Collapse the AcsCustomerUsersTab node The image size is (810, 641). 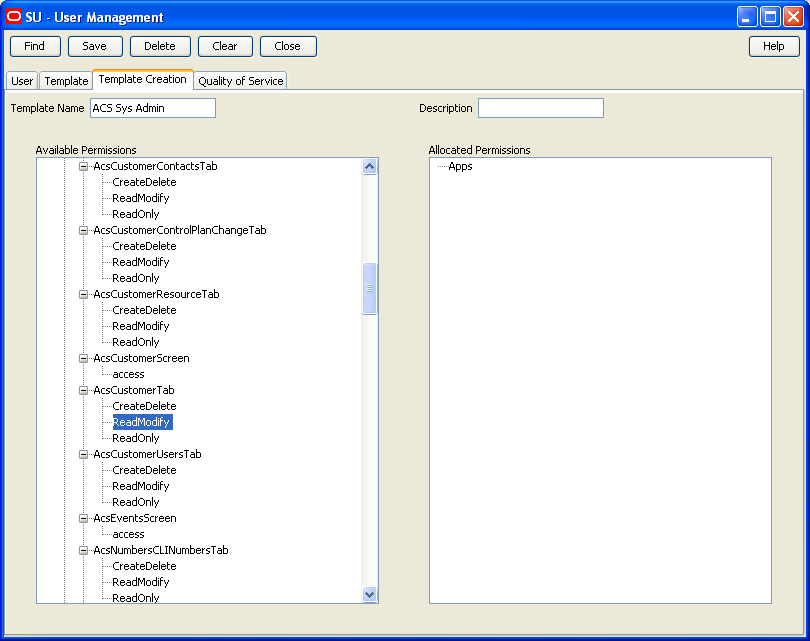82,454
